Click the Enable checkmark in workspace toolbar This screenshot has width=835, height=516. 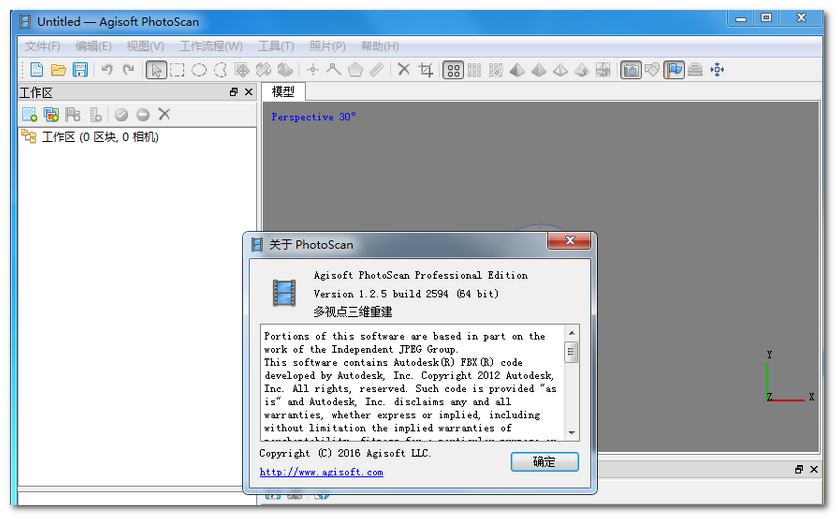click(121, 114)
